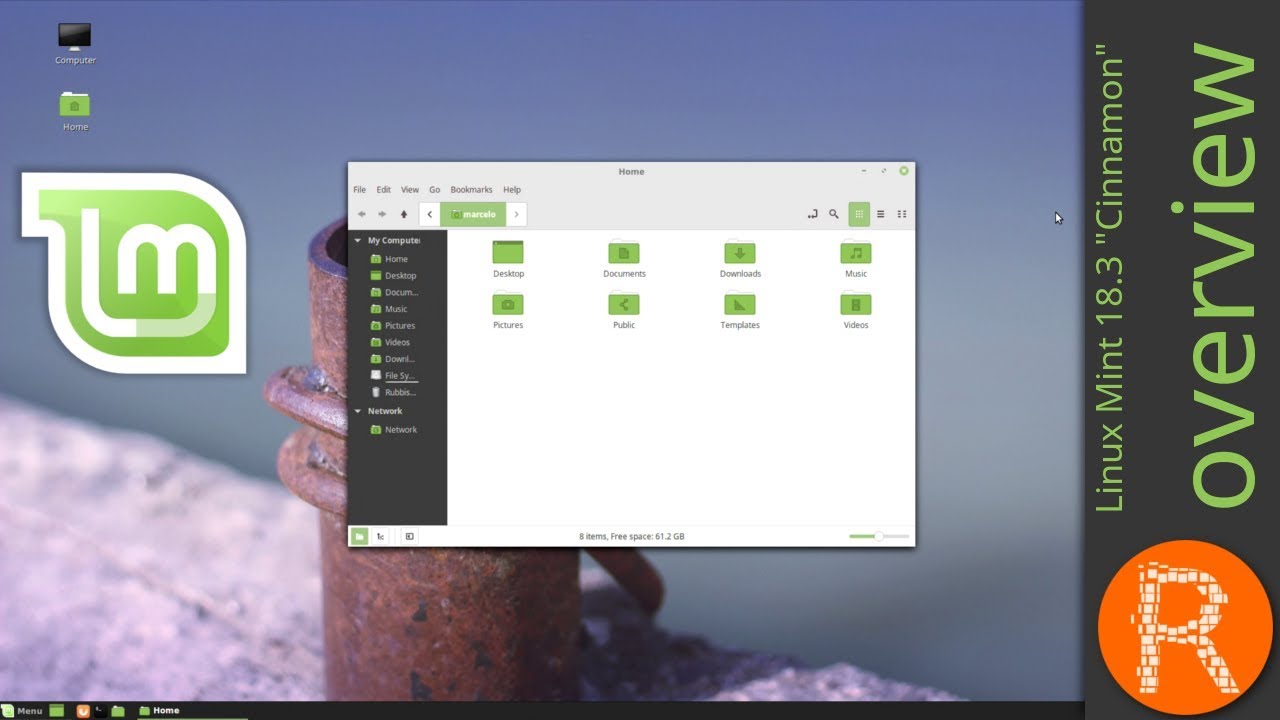This screenshot has height=720, width=1280.
Task: Select the Documents folder icon
Action: (624, 252)
